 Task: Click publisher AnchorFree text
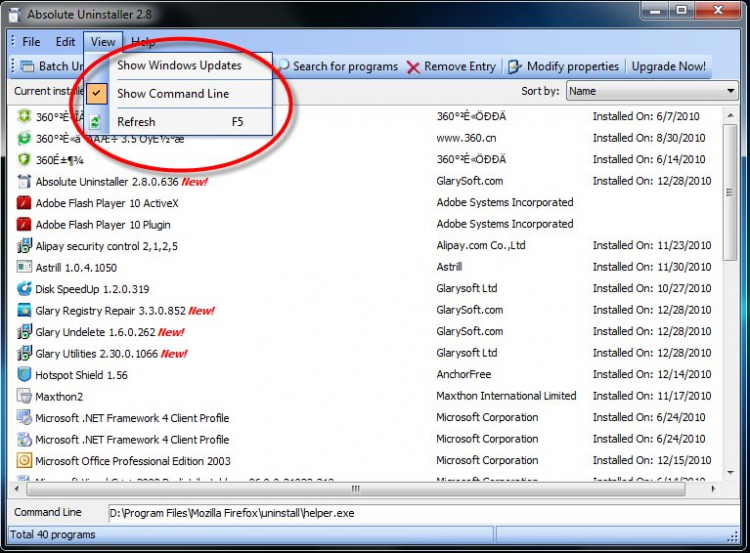pyautogui.click(x=463, y=374)
